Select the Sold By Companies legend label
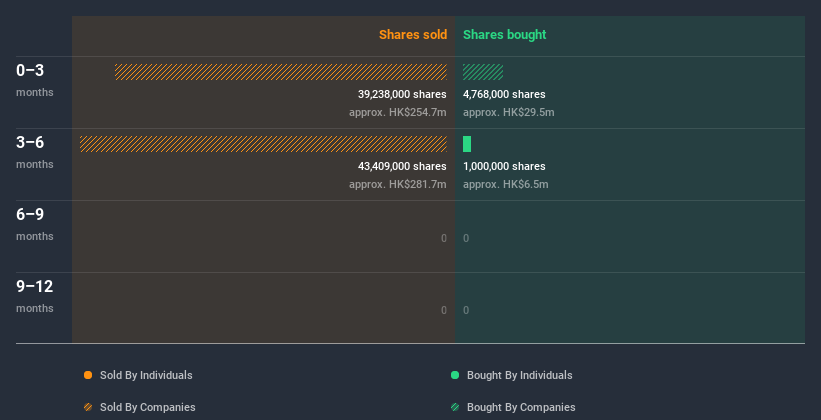Viewport: 821px width, 420px height. click(148, 407)
